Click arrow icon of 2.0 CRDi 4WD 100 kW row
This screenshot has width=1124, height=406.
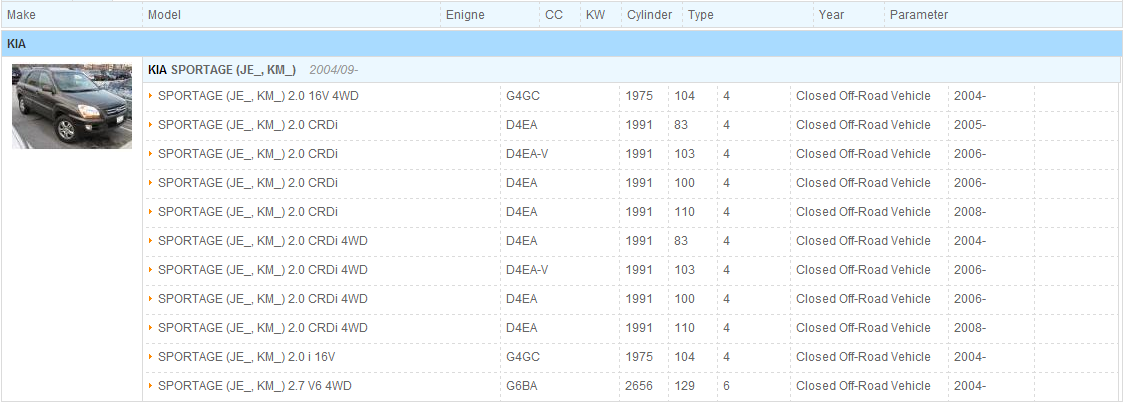tap(151, 298)
